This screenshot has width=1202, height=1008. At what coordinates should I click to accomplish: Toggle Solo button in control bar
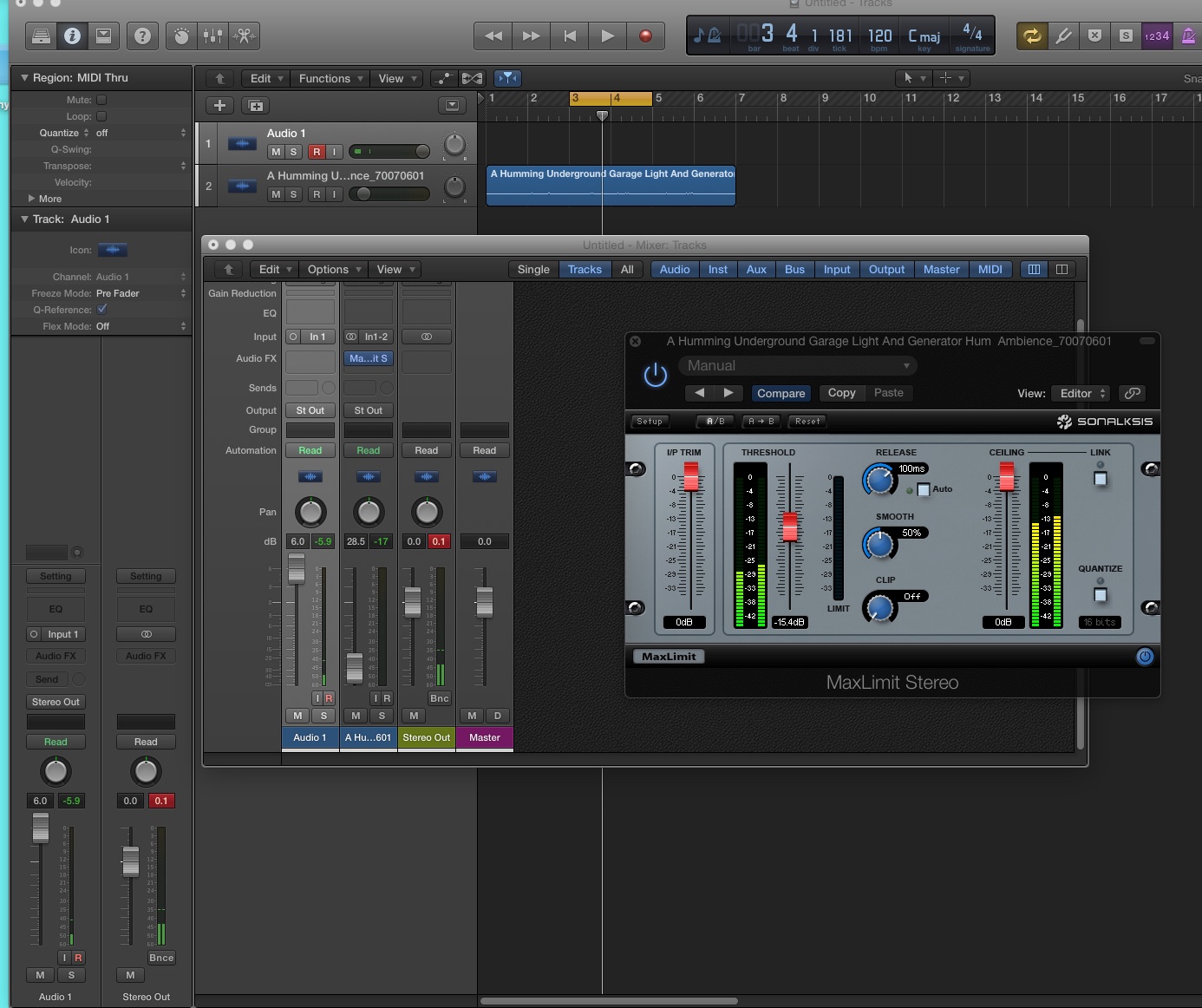click(1126, 36)
